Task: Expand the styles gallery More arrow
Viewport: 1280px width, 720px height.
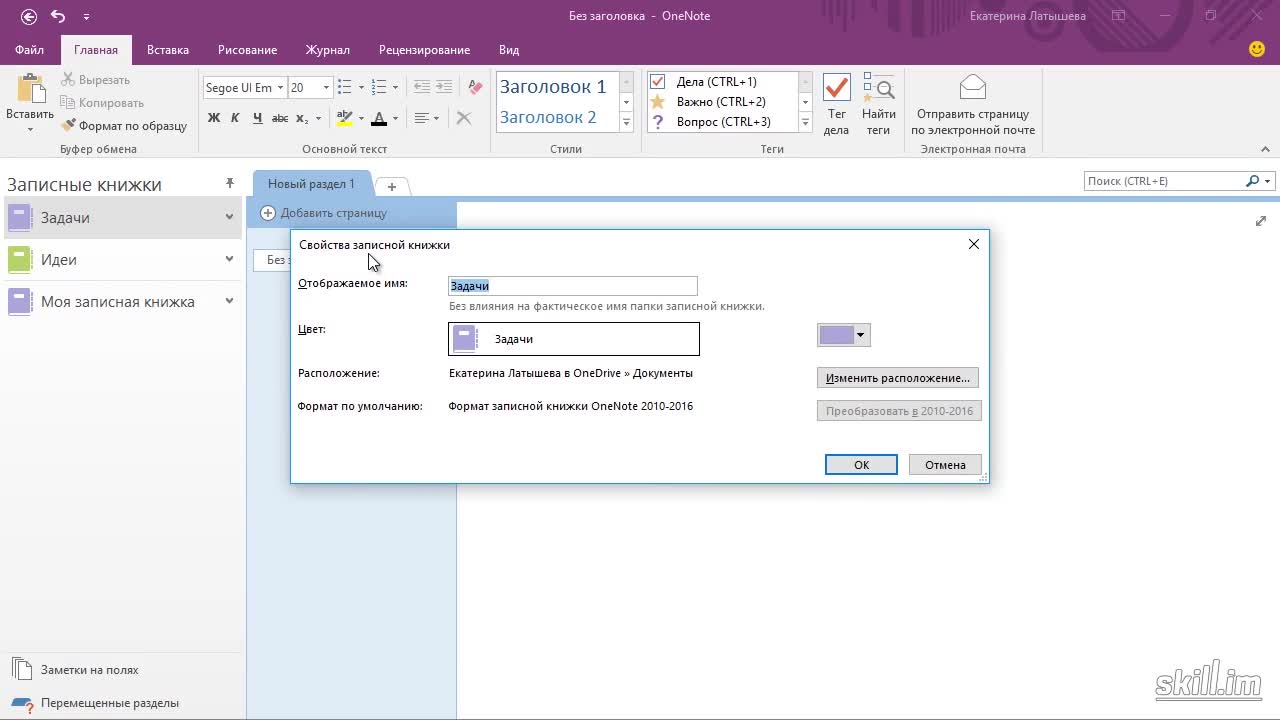Action: pos(626,123)
